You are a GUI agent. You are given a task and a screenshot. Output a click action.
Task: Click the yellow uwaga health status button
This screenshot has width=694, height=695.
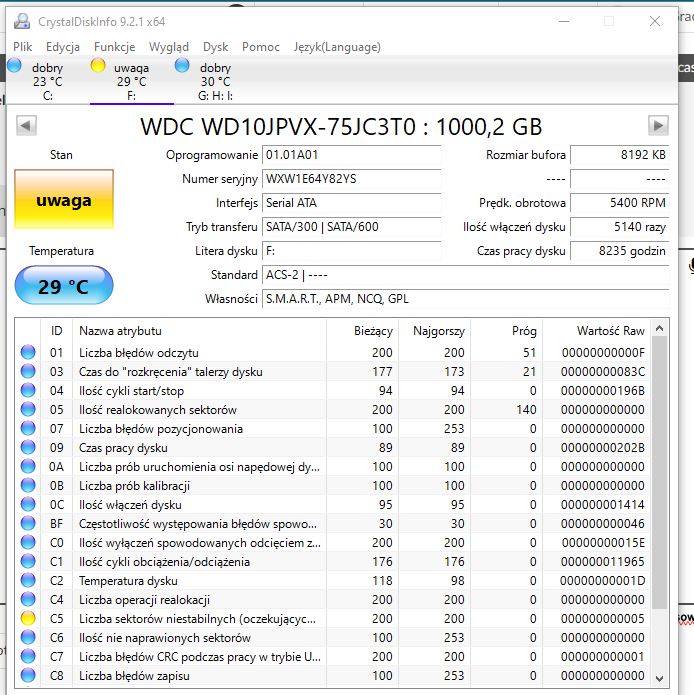64,199
